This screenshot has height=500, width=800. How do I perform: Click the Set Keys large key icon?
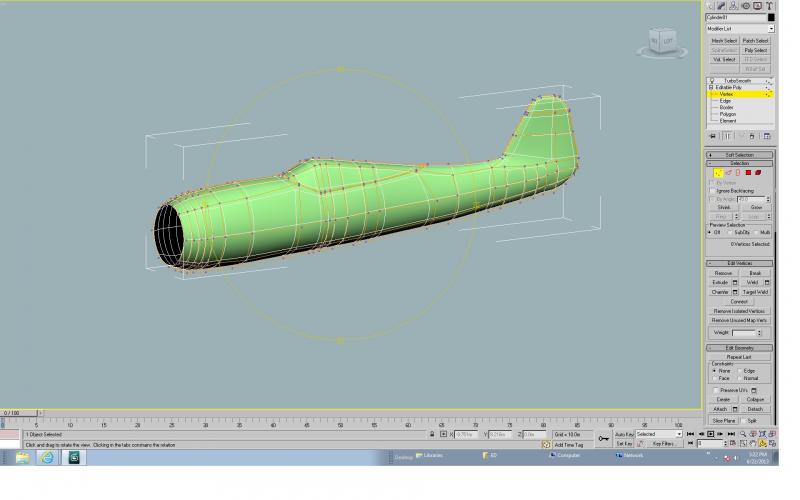click(604, 438)
